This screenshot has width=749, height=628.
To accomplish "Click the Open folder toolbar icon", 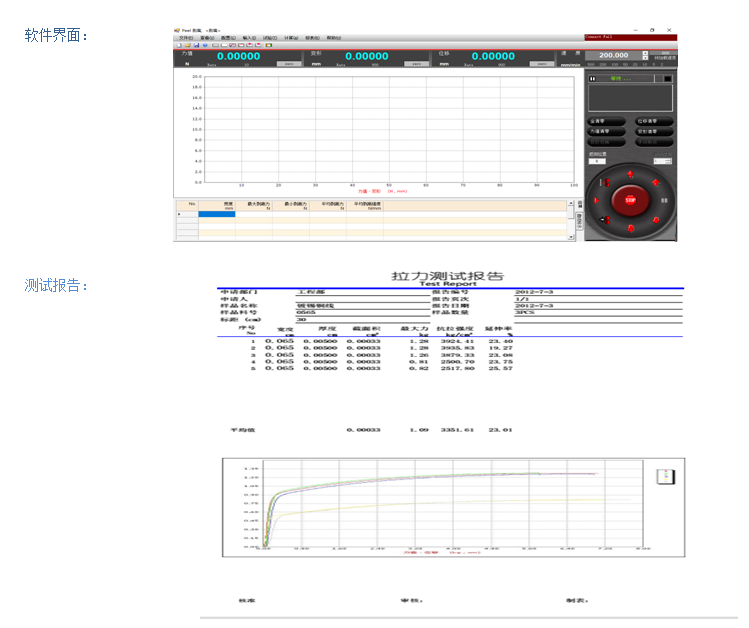I will pyautogui.click(x=188, y=45).
